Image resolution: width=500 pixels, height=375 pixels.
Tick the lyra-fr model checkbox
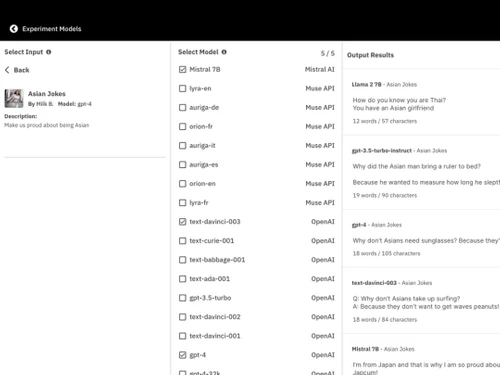183,202
